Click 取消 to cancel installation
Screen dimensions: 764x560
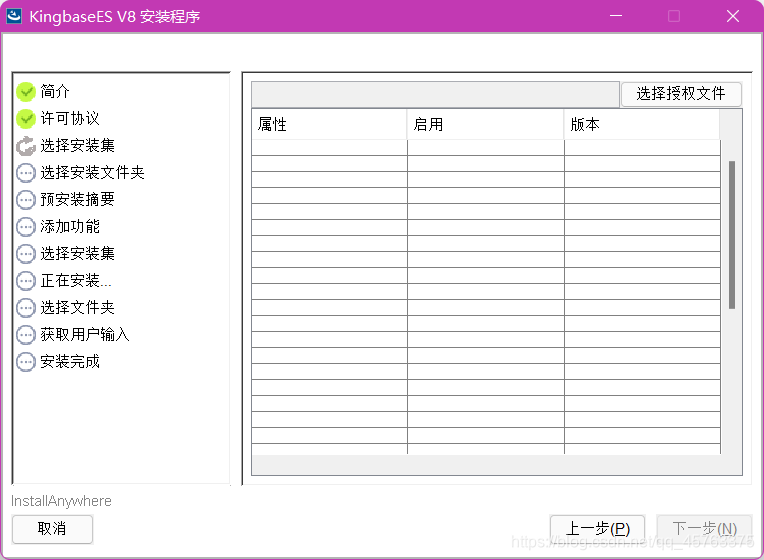(x=52, y=529)
